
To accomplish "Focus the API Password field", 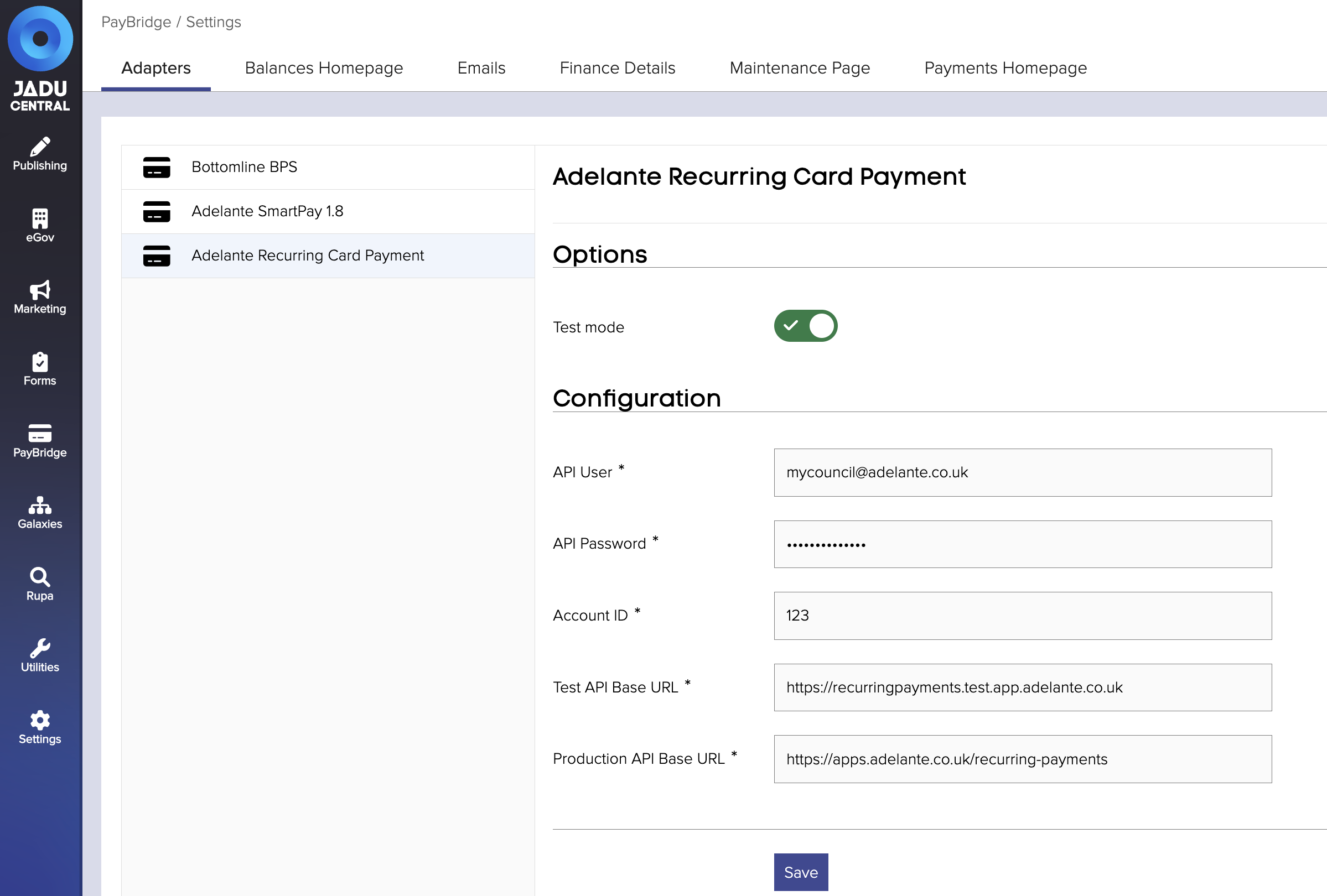I will tap(1023, 544).
